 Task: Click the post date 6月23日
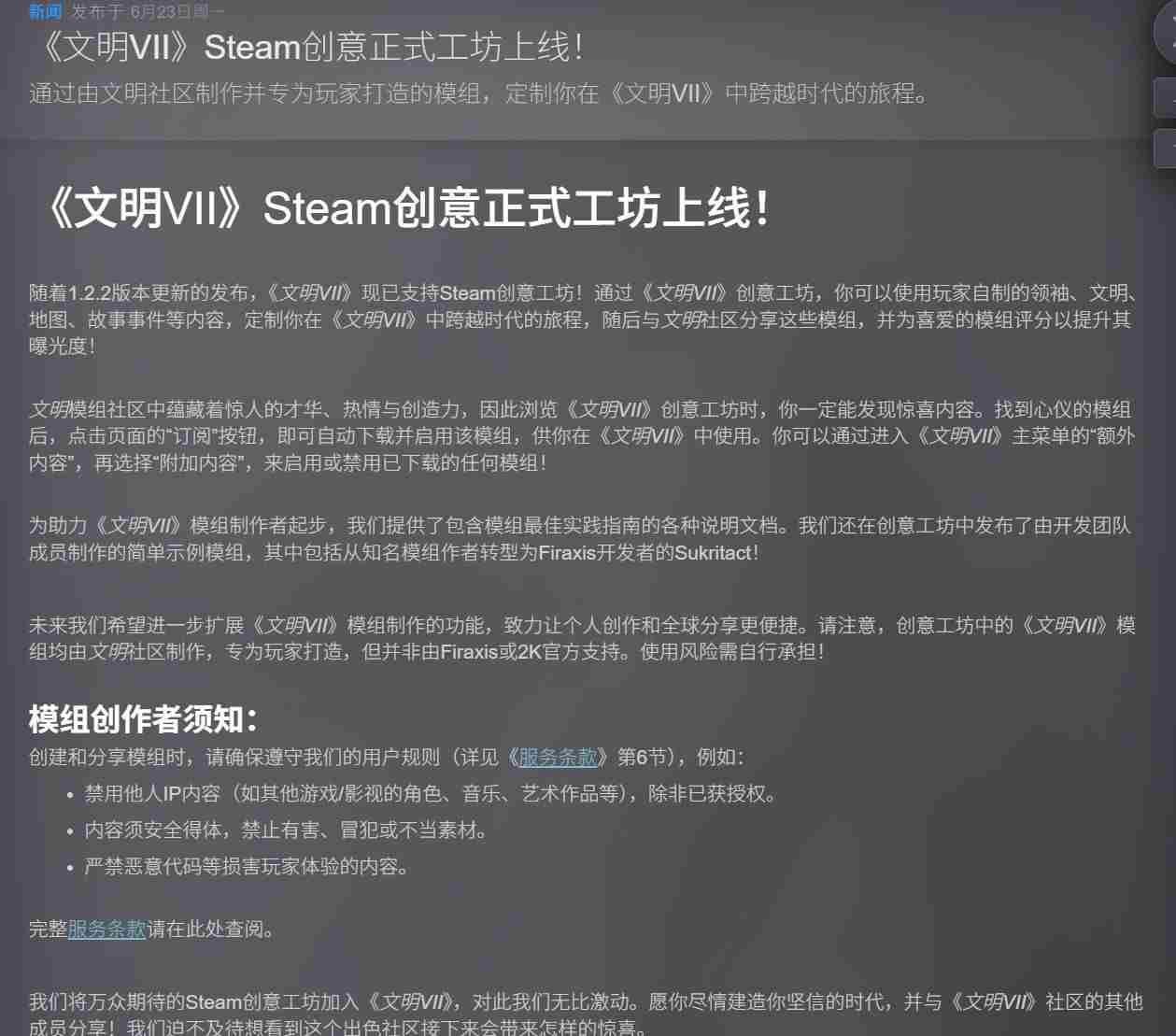(x=160, y=11)
